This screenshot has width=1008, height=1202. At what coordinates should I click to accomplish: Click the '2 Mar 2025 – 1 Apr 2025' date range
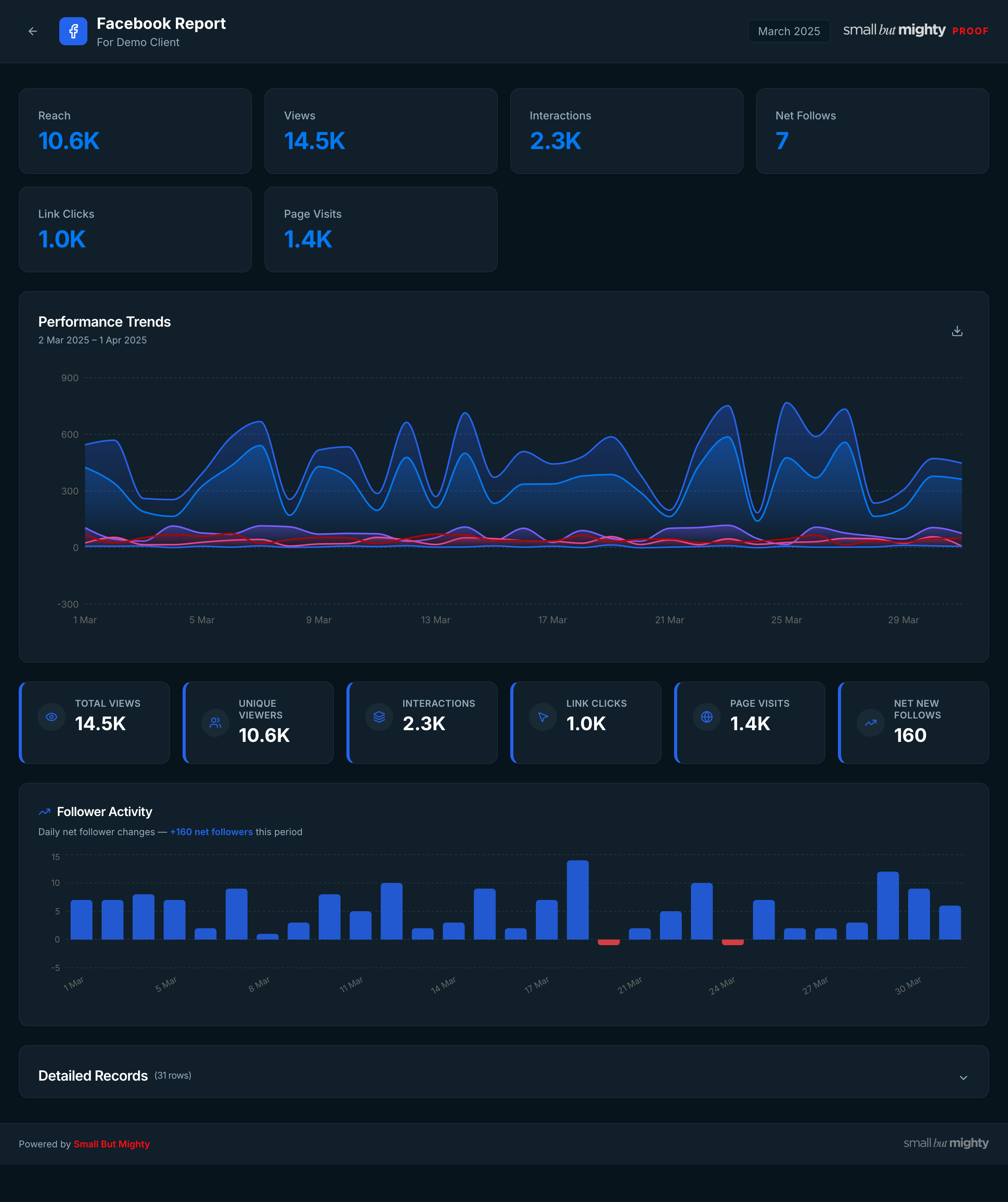(x=93, y=340)
